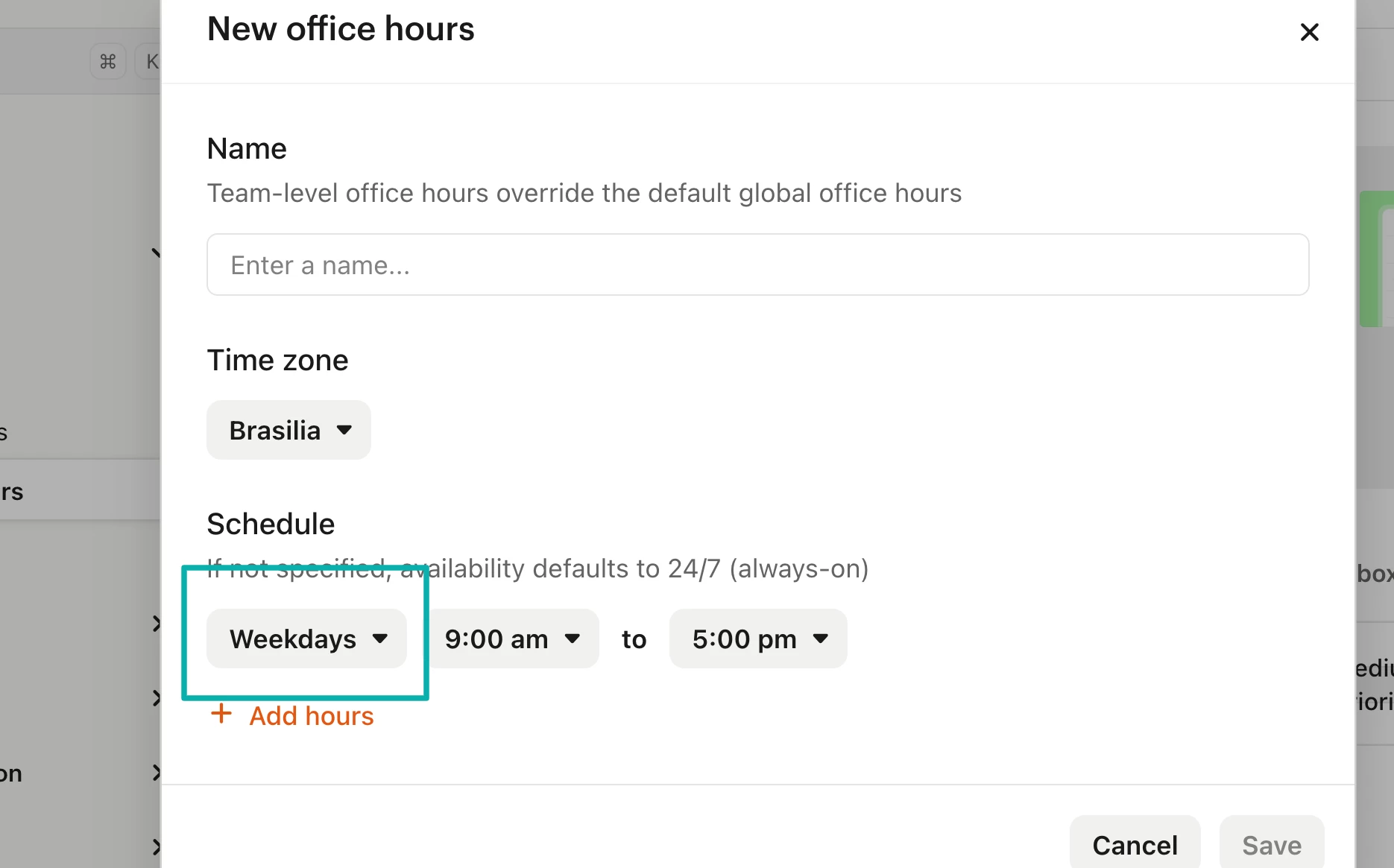
Task: Open the 5:00 pm end time dropdown
Action: pos(758,639)
